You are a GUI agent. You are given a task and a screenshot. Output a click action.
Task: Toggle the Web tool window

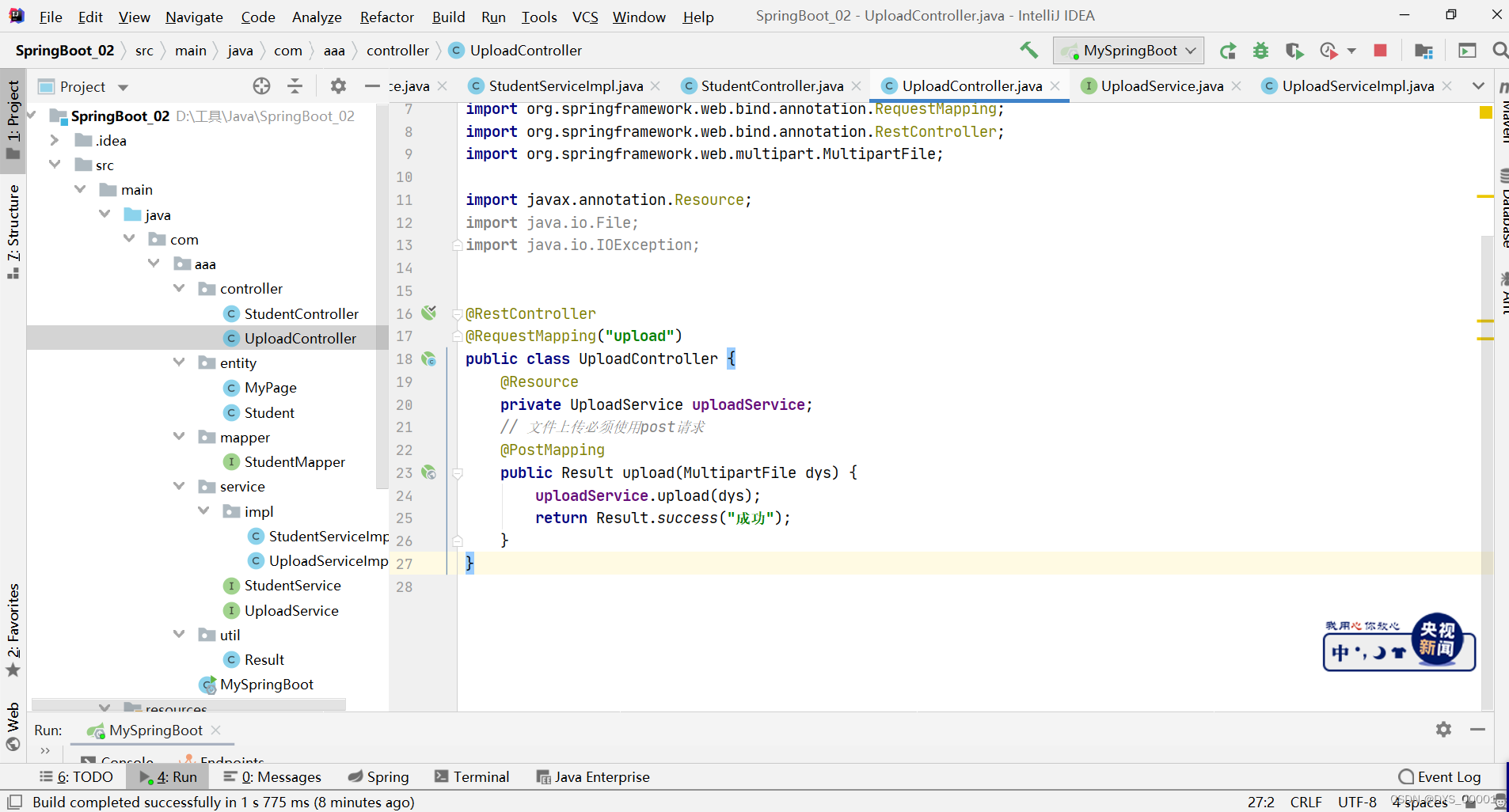(x=13, y=726)
